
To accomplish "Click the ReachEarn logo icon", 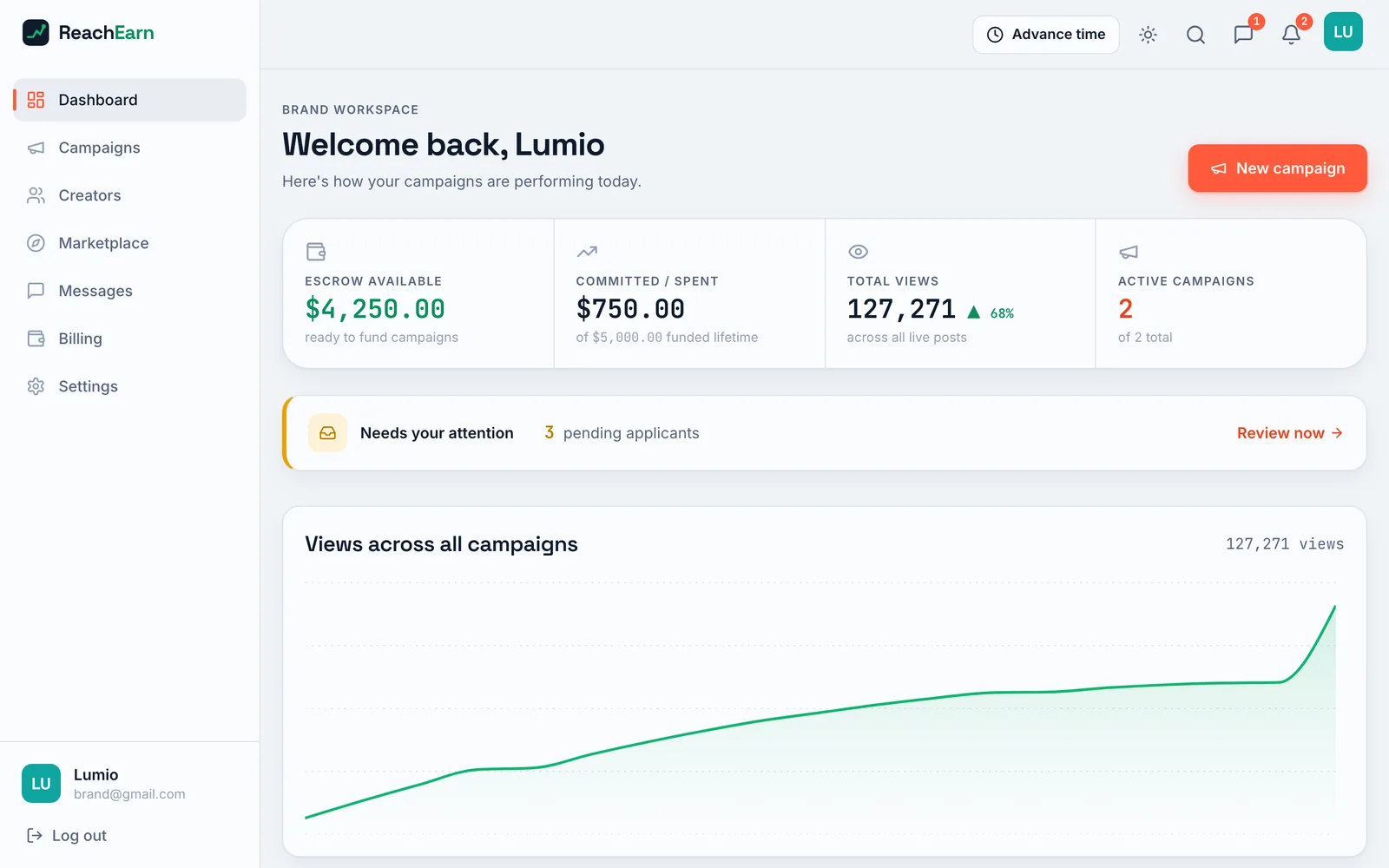I will point(36,33).
